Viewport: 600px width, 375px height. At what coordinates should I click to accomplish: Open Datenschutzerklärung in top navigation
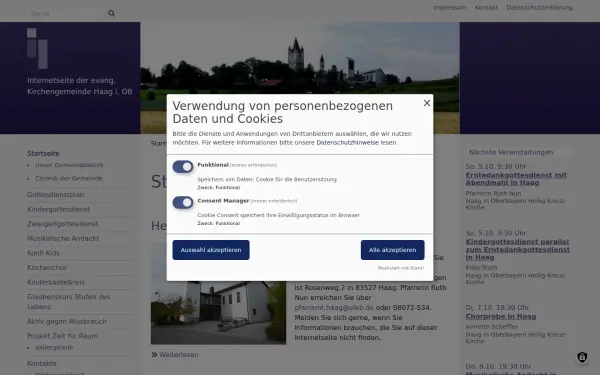[540, 8]
